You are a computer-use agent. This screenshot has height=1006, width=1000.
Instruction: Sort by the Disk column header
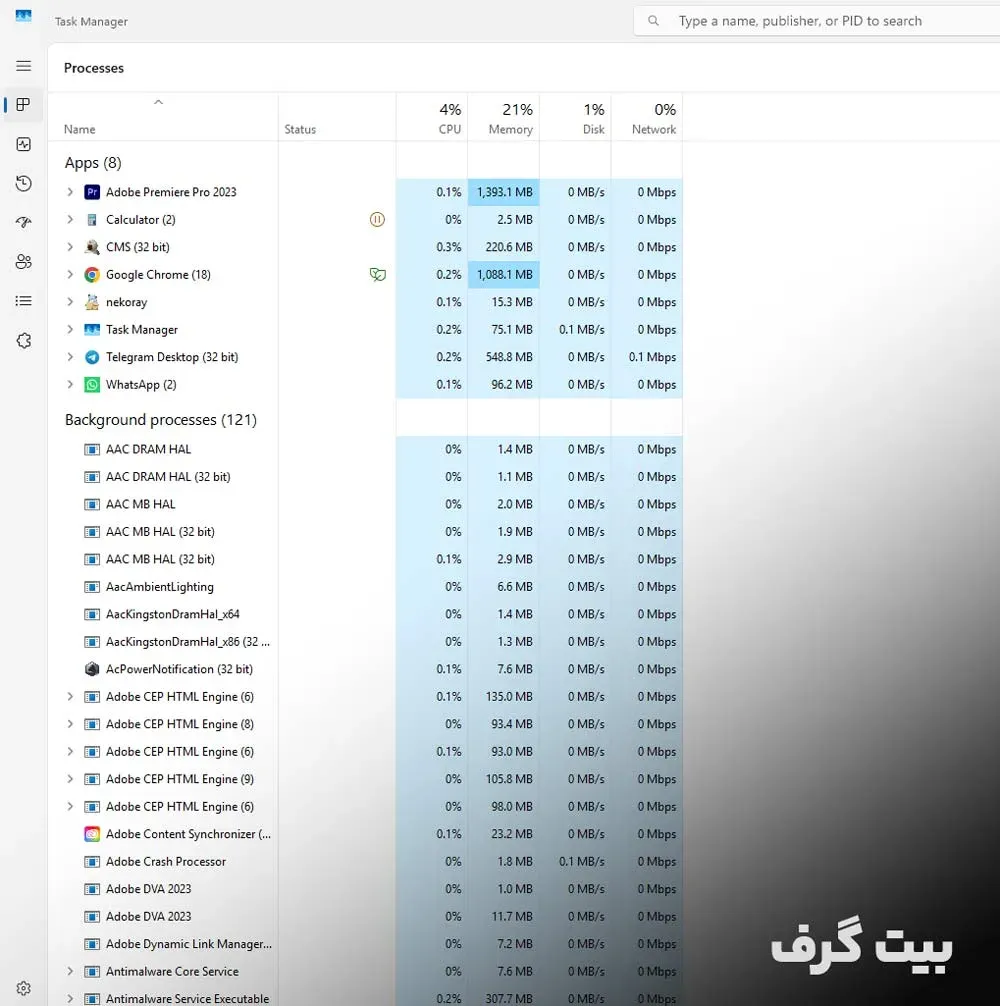(x=575, y=117)
